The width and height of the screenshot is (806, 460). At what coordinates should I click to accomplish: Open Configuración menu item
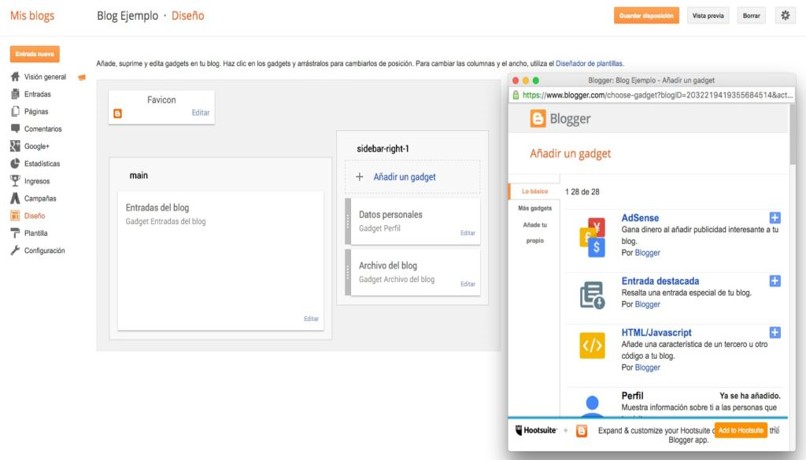[x=45, y=251]
